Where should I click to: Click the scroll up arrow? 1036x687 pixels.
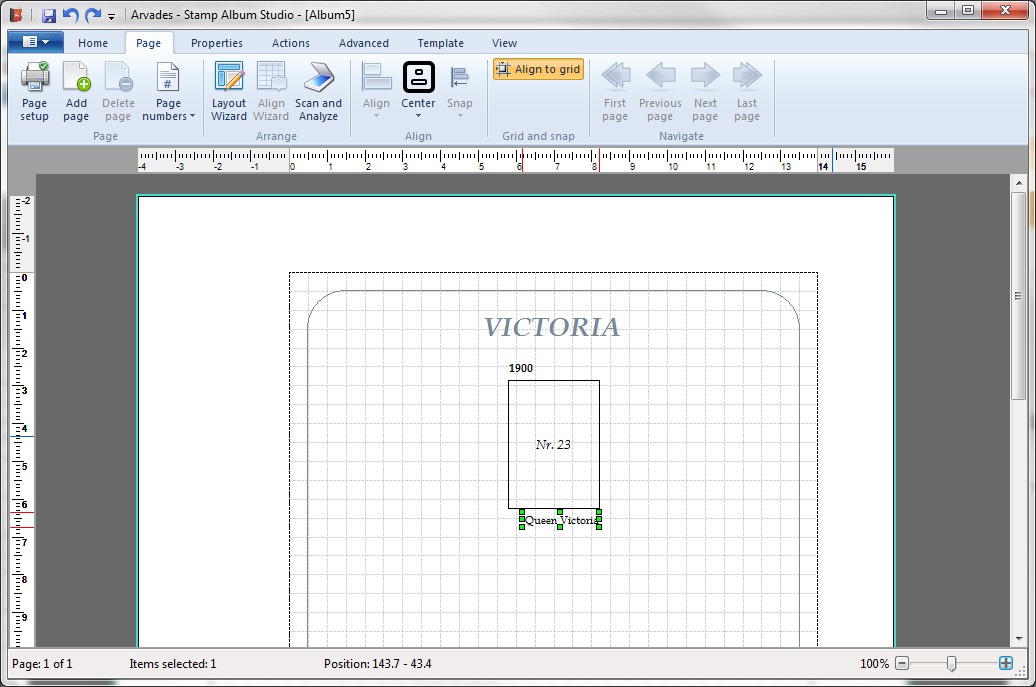(x=1019, y=182)
